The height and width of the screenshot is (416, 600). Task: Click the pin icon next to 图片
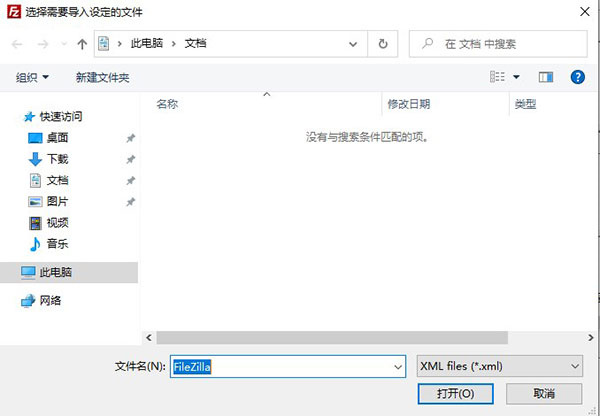pyautogui.click(x=131, y=202)
